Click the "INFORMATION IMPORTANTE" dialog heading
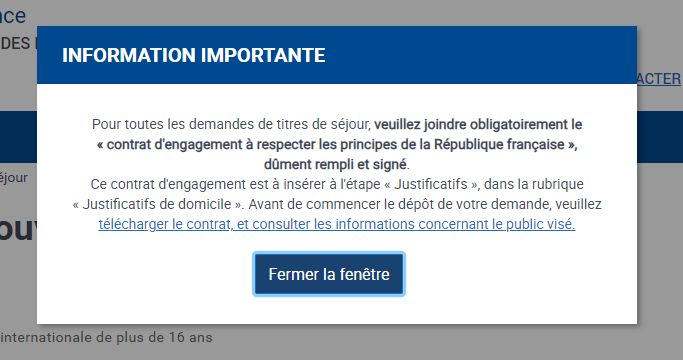683x360 pixels. [x=194, y=55]
